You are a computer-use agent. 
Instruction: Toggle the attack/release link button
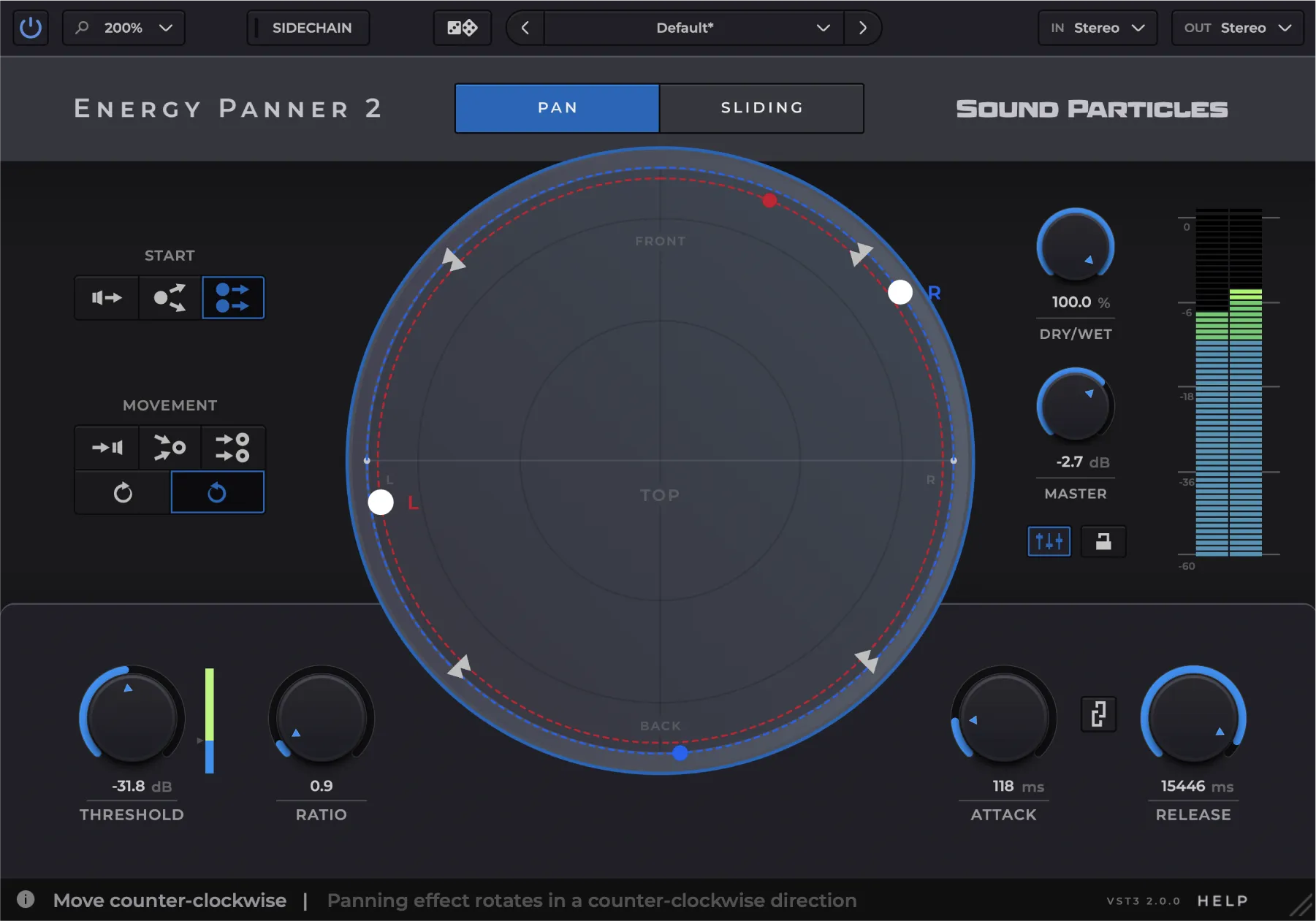1098,714
